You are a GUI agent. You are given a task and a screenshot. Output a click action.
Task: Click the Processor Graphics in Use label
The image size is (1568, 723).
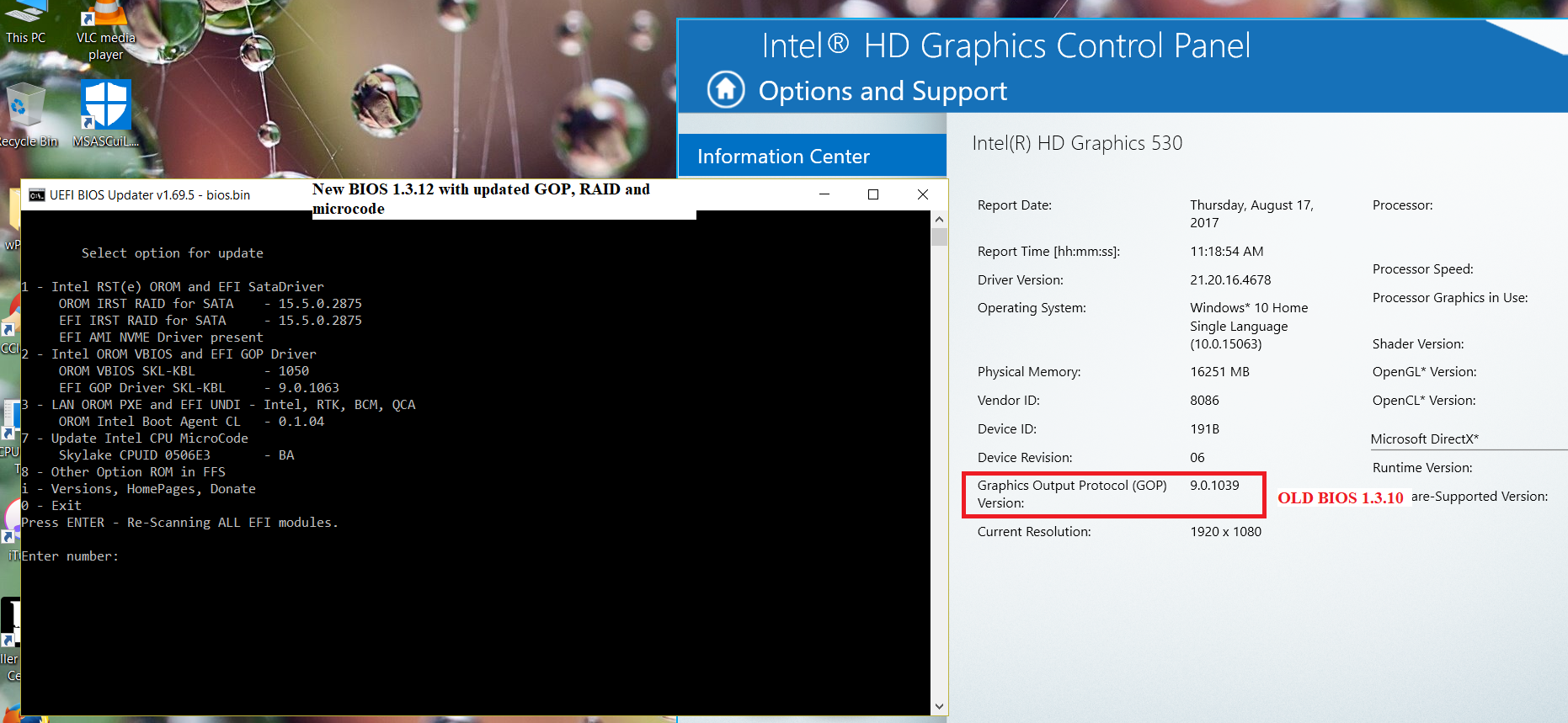[1450, 298]
